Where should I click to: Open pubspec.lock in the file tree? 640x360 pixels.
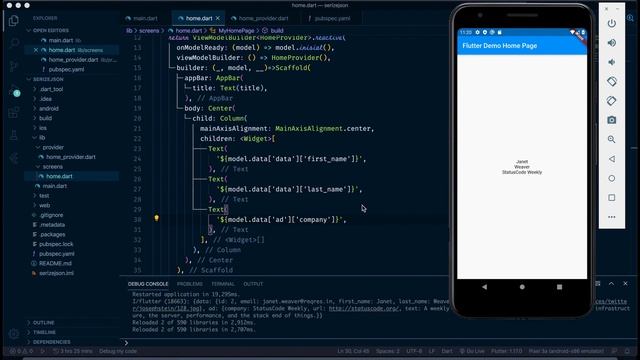(x=56, y=244)
